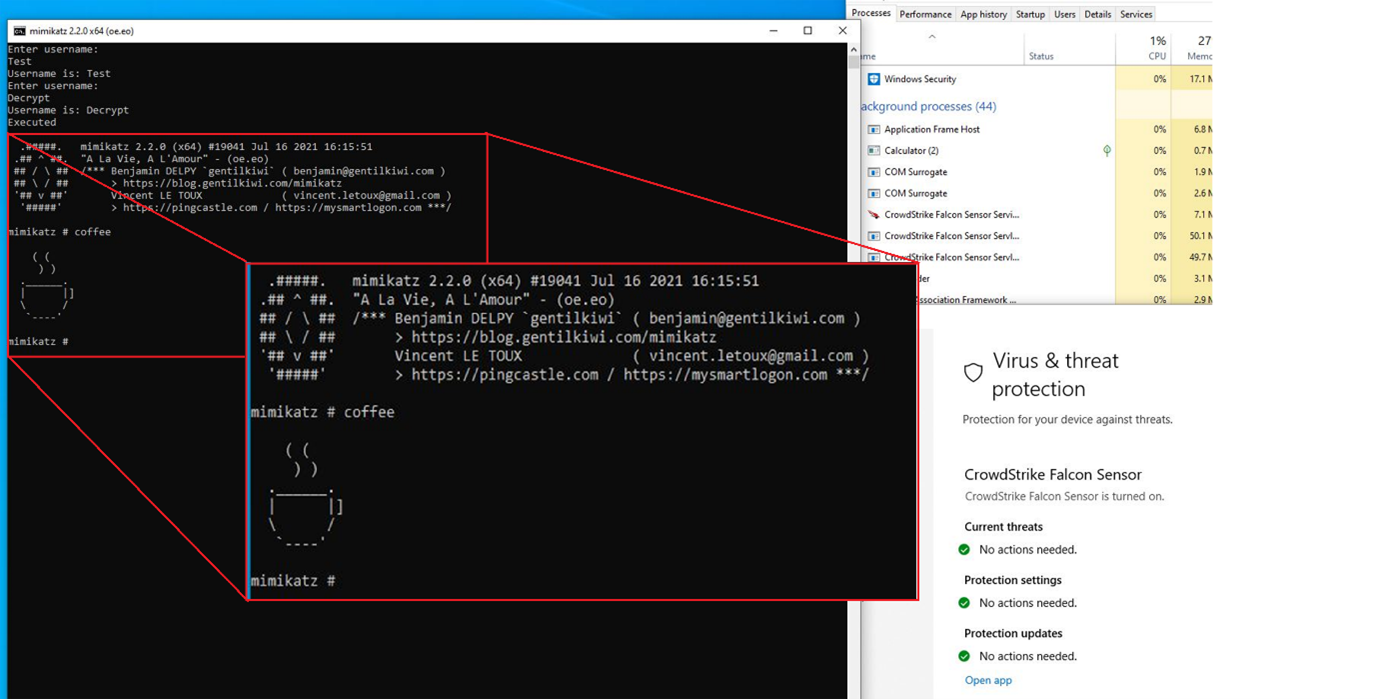
Task: Click the mimikatz console title bar icon
Action: point(19,31)
